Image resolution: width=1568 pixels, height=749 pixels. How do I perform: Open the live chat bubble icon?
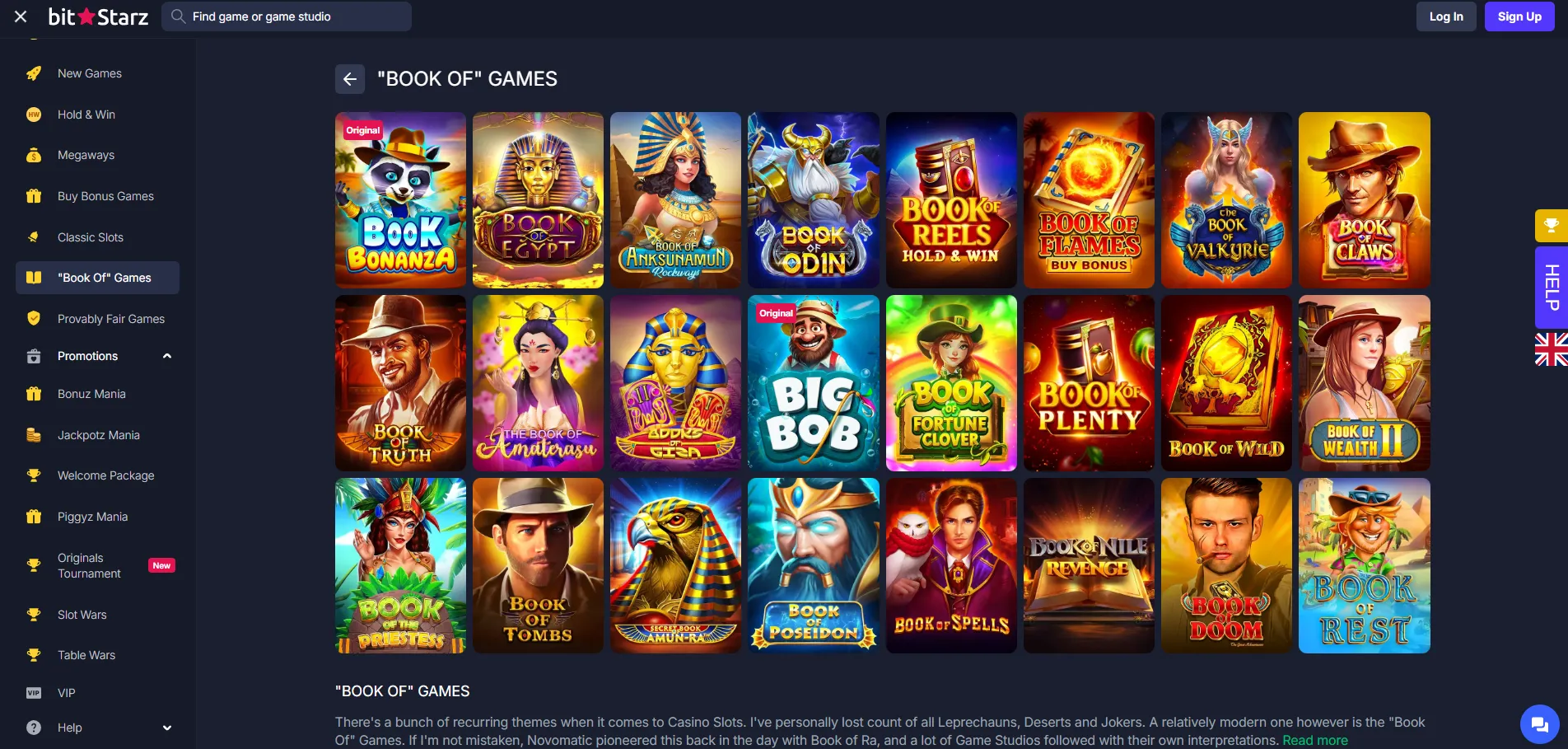1539,724
